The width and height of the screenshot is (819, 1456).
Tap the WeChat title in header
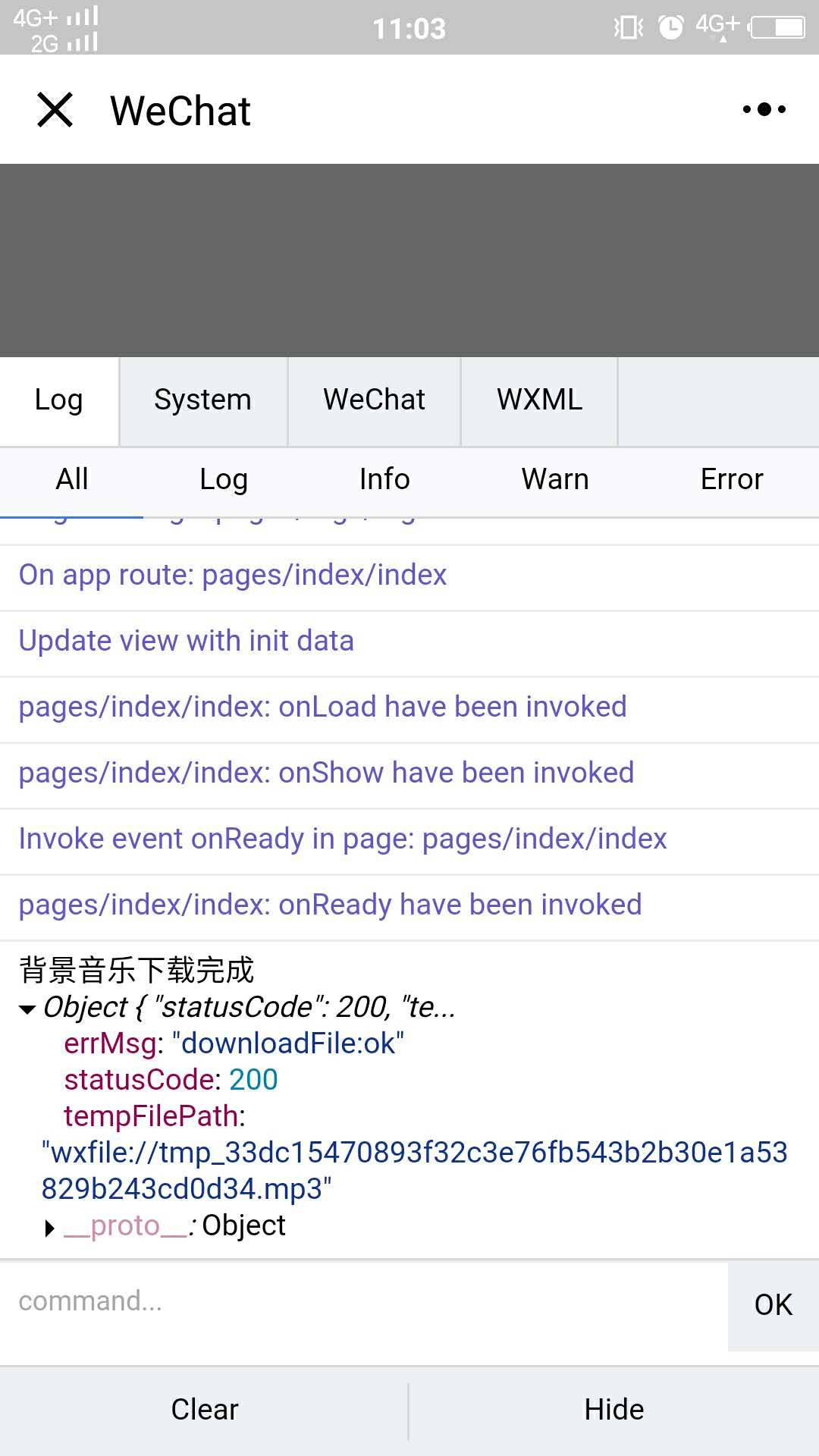[x=180, y=111]
